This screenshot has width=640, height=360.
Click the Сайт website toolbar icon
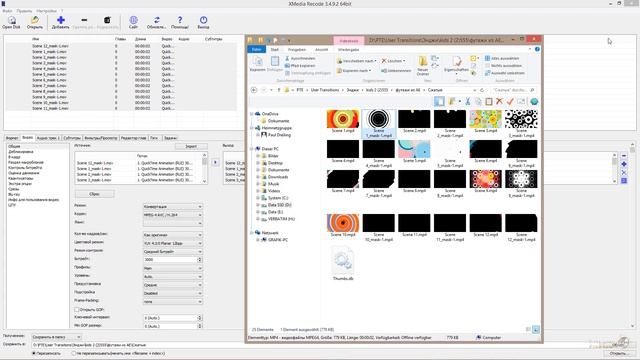[x=133, y=20]
